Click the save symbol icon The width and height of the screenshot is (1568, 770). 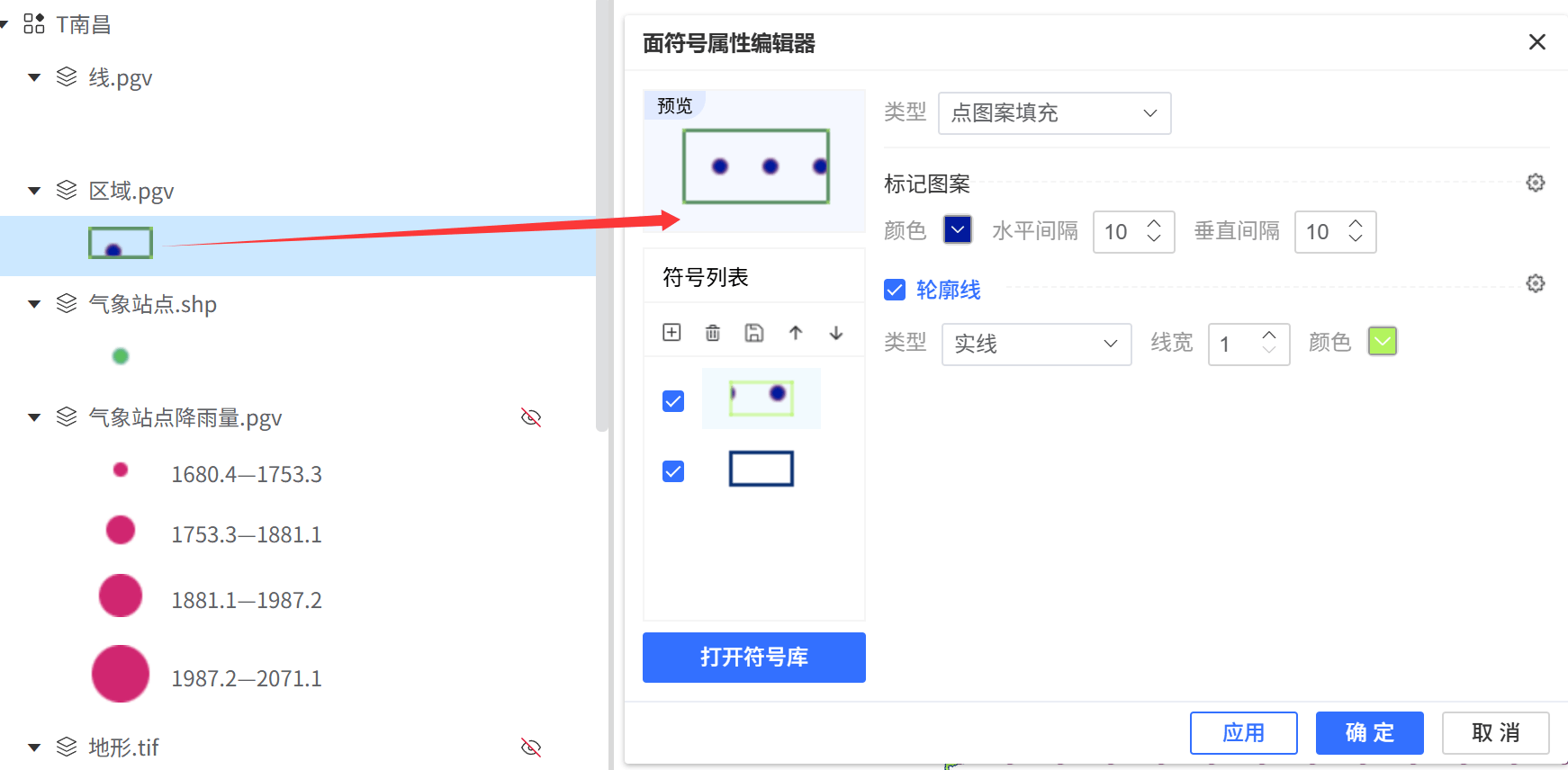click(x=754, y=333)
